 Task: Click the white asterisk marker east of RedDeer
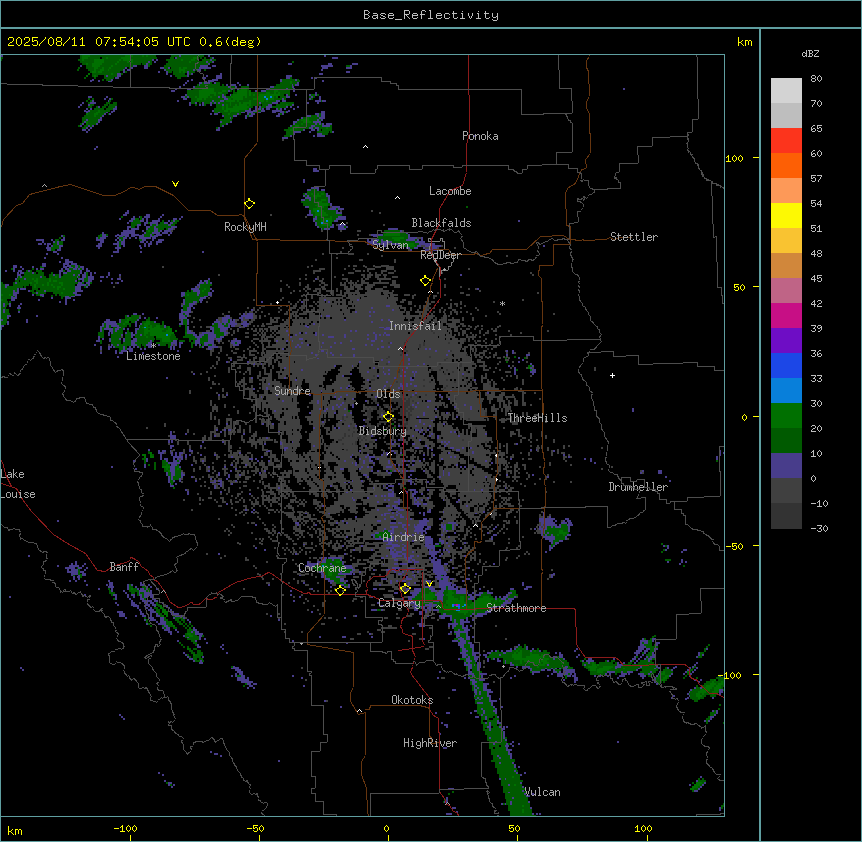pos(502,303)
